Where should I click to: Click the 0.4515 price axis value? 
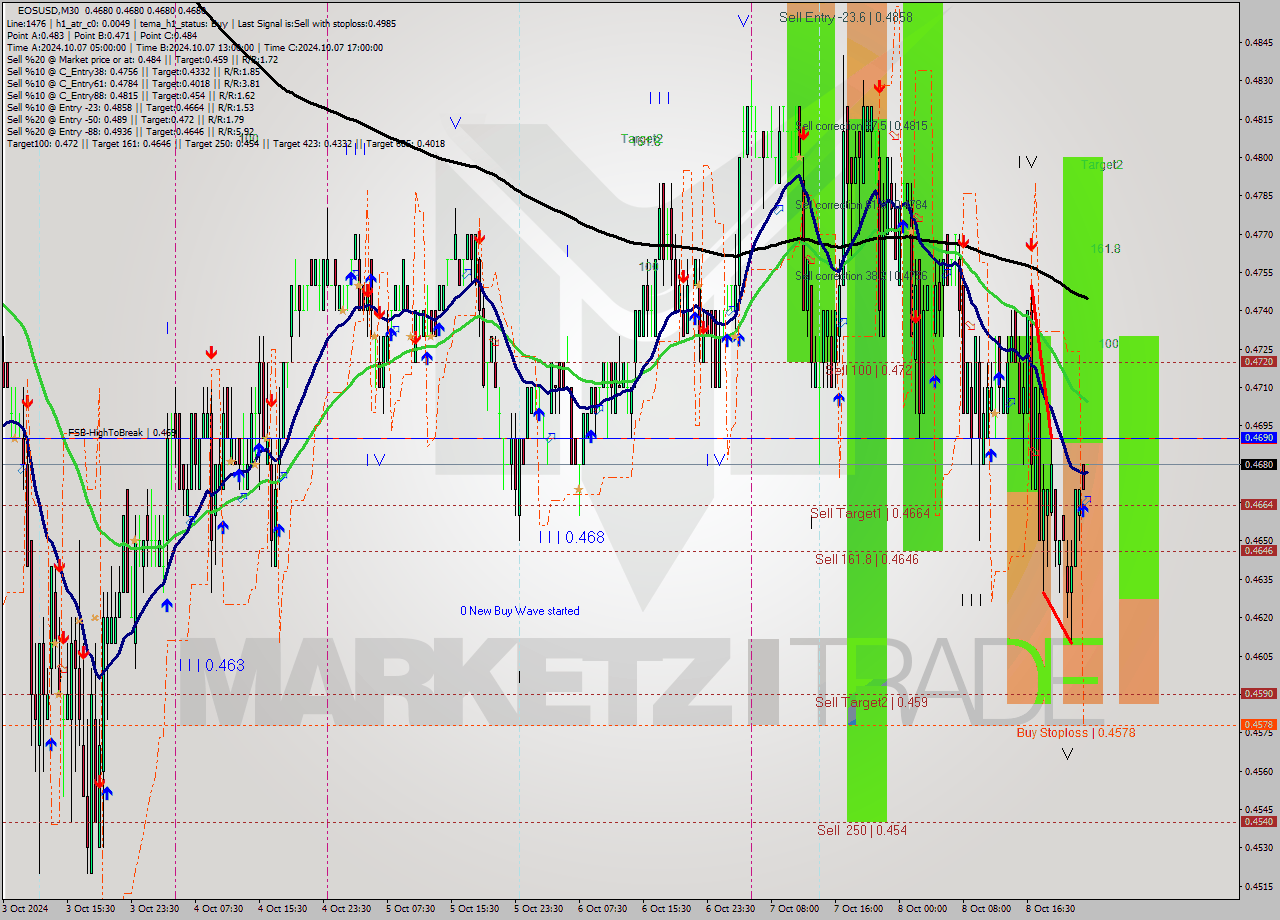[x=1258, y=885]
